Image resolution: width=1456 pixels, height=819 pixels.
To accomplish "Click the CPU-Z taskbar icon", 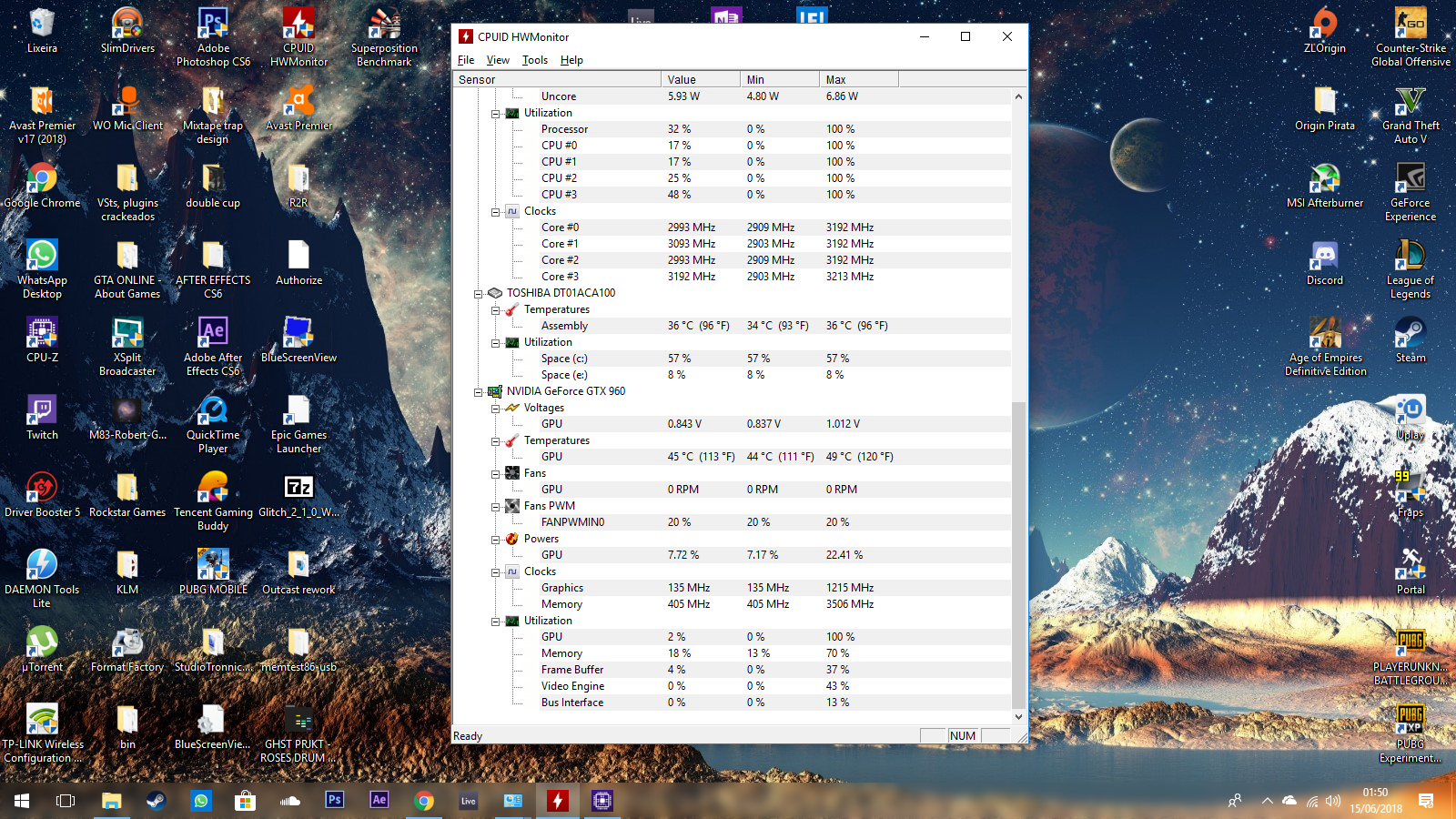I will (x=602, y=801).
